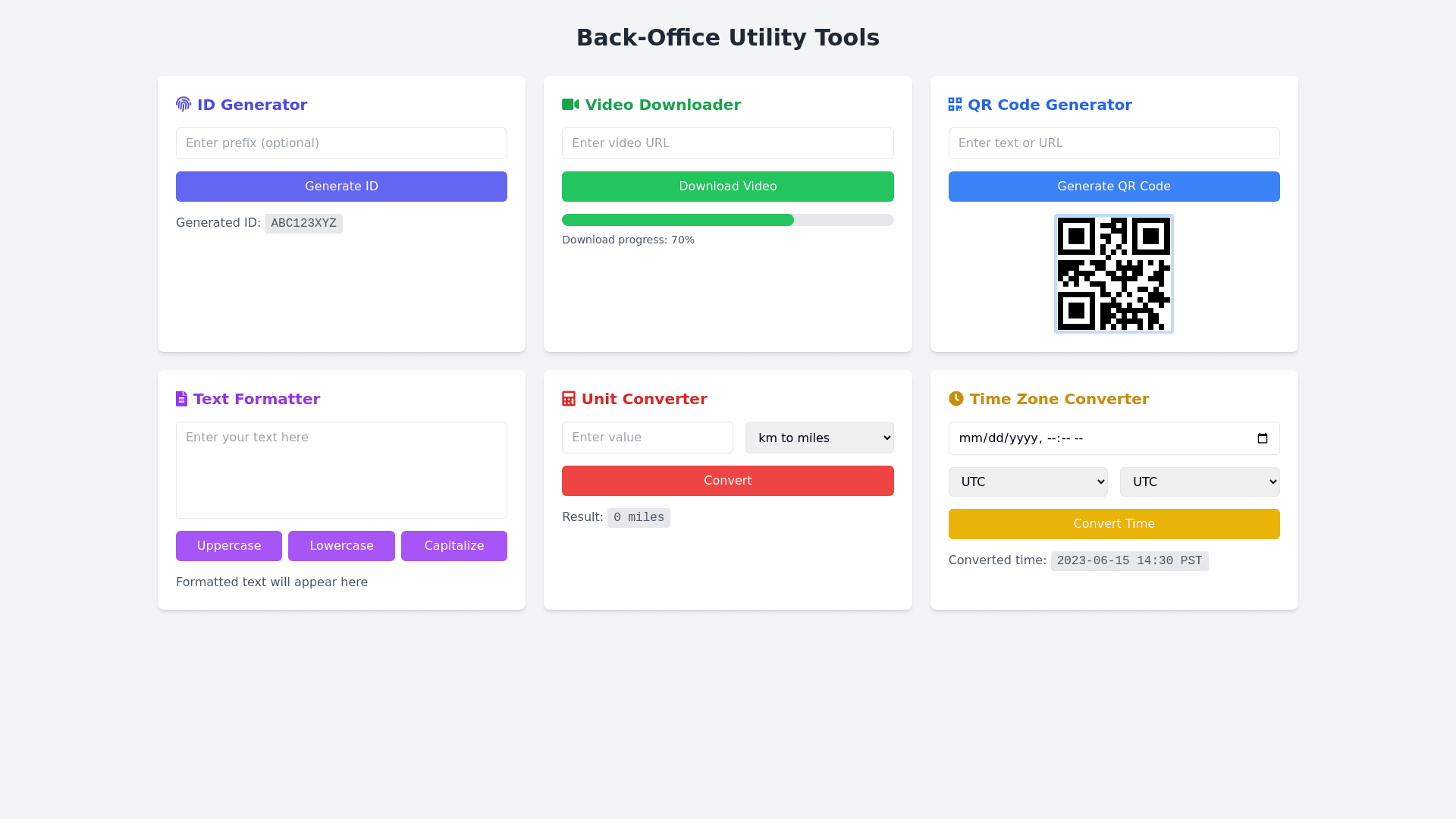Click the generated QR code image
This screenshot has width=1456, height=819.
coord(1113,274)
